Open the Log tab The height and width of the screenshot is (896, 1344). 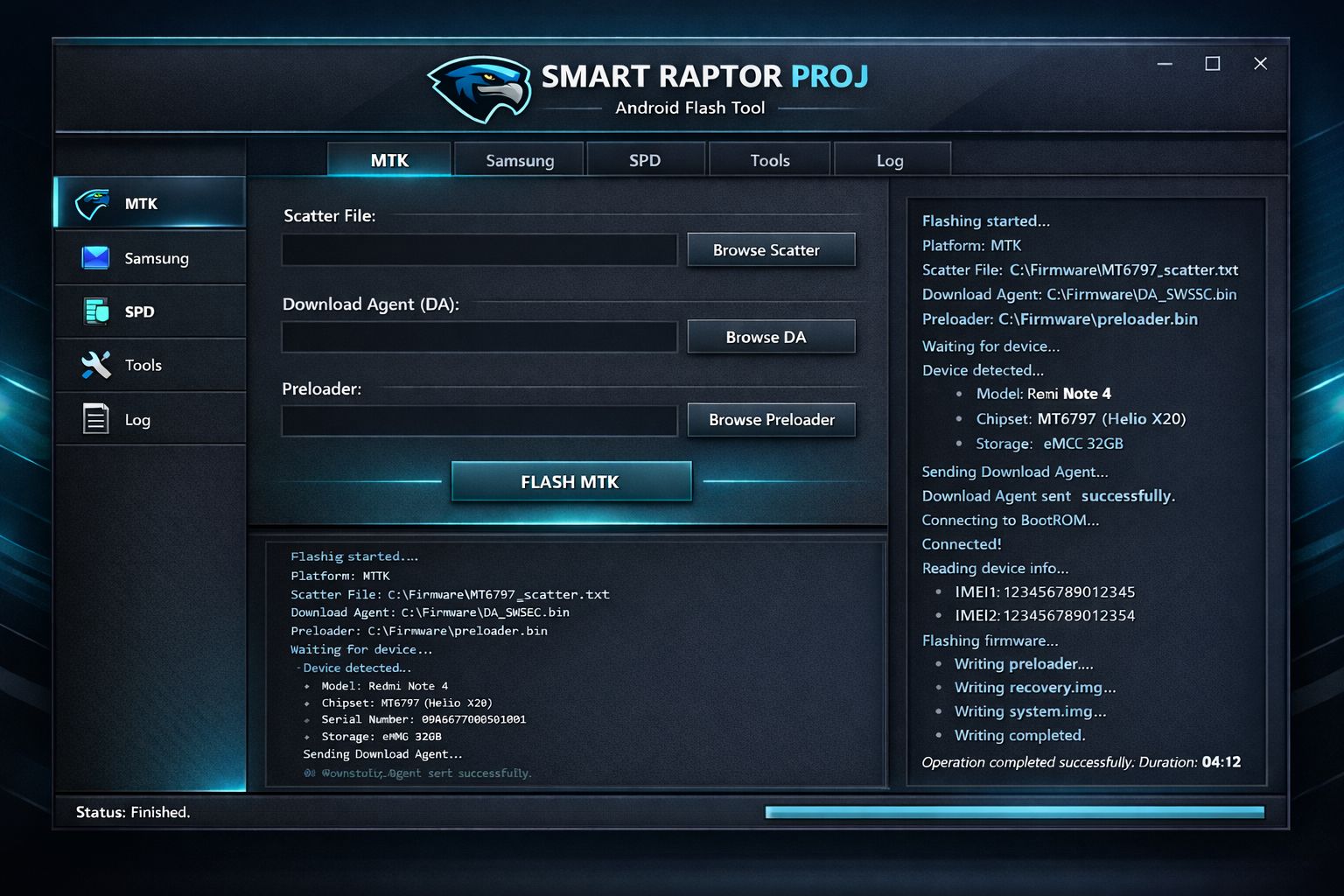click(891, 160)
